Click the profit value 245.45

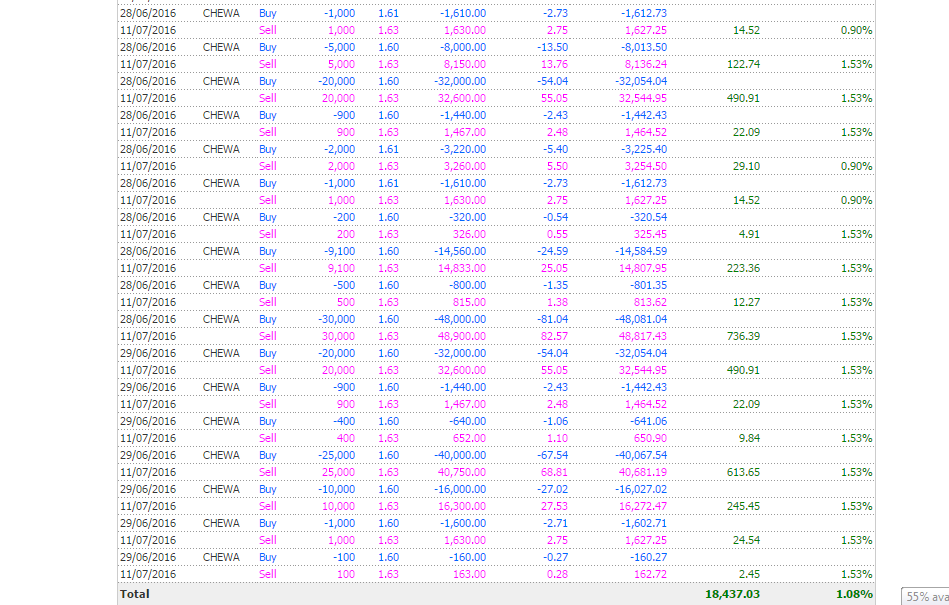[743, 505]
